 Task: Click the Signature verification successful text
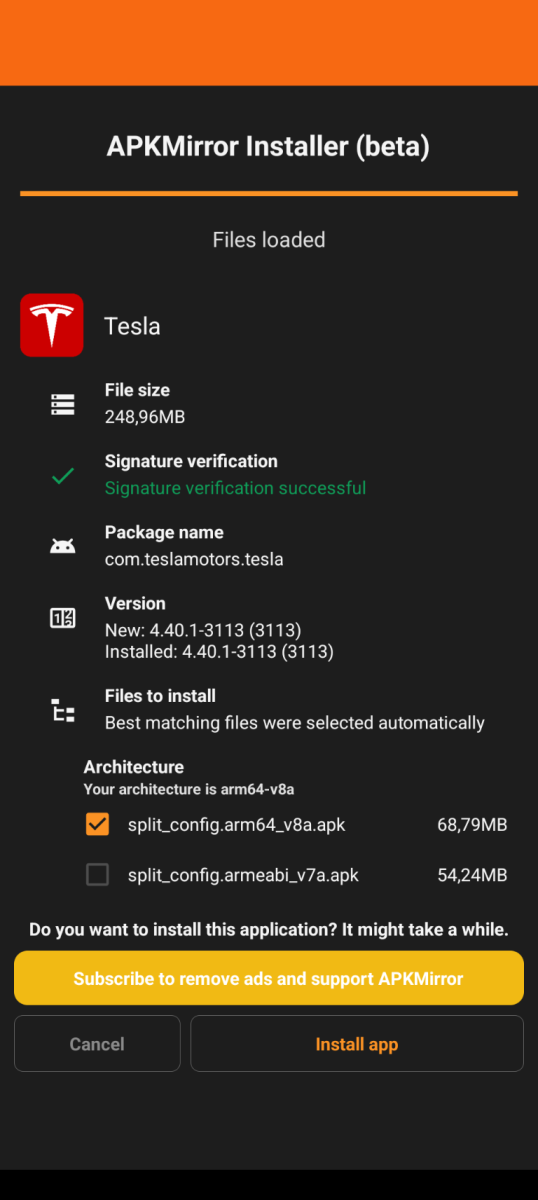pos(235,488)
